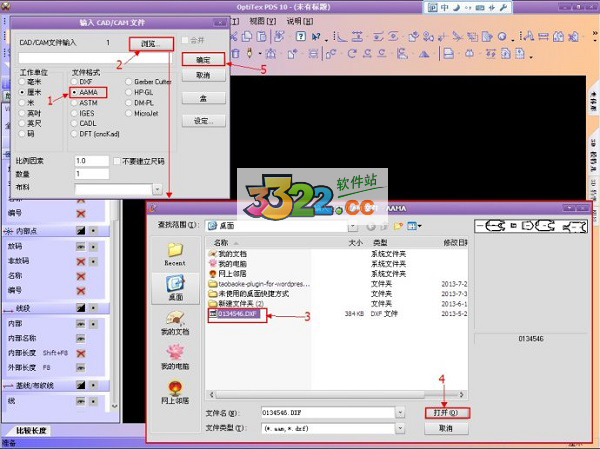600x449 pixels.
Task: Click the 数量 input field
Action: coord(92,174)
